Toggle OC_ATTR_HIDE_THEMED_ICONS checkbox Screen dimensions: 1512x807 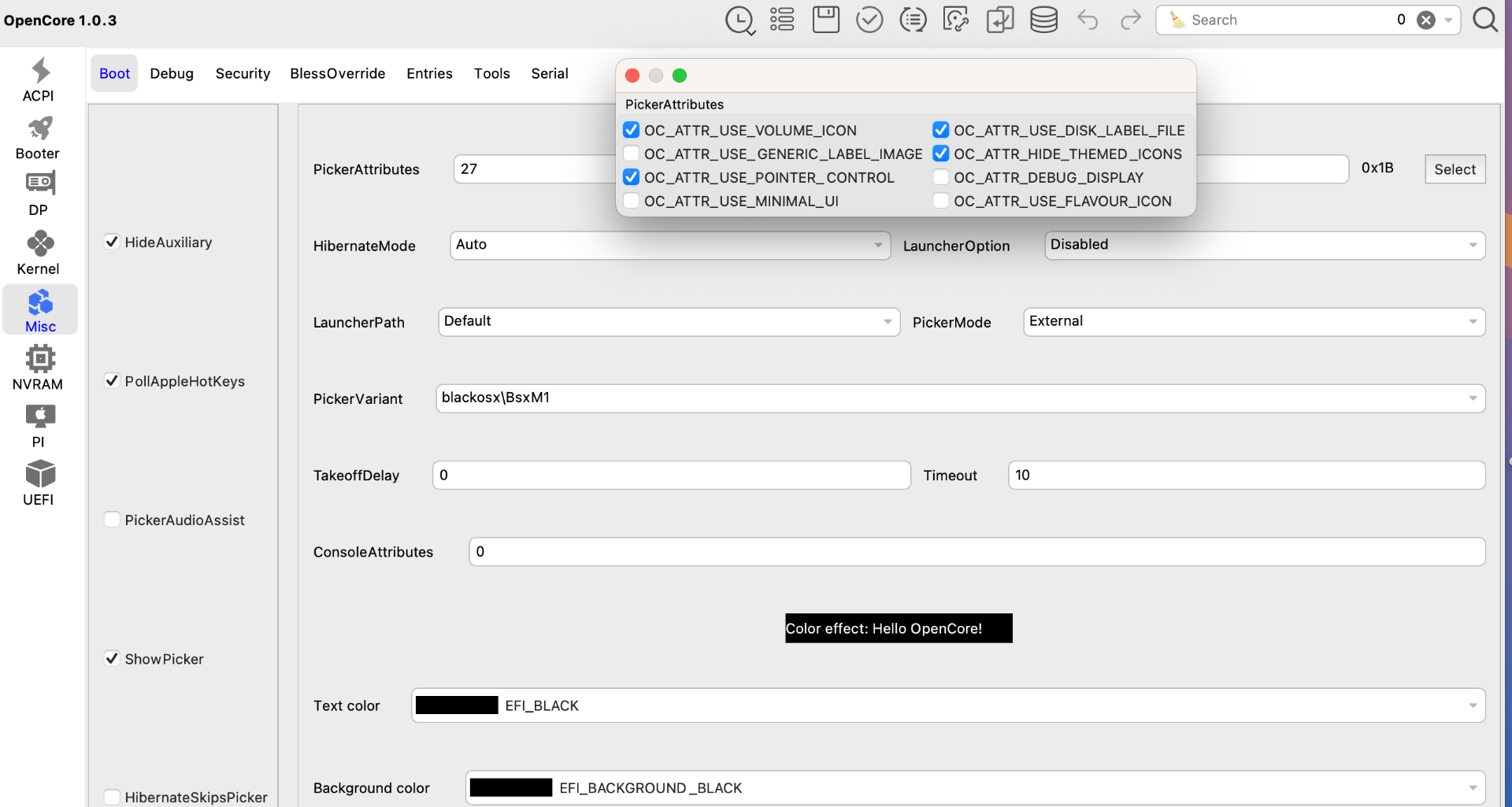pos(941,154)
